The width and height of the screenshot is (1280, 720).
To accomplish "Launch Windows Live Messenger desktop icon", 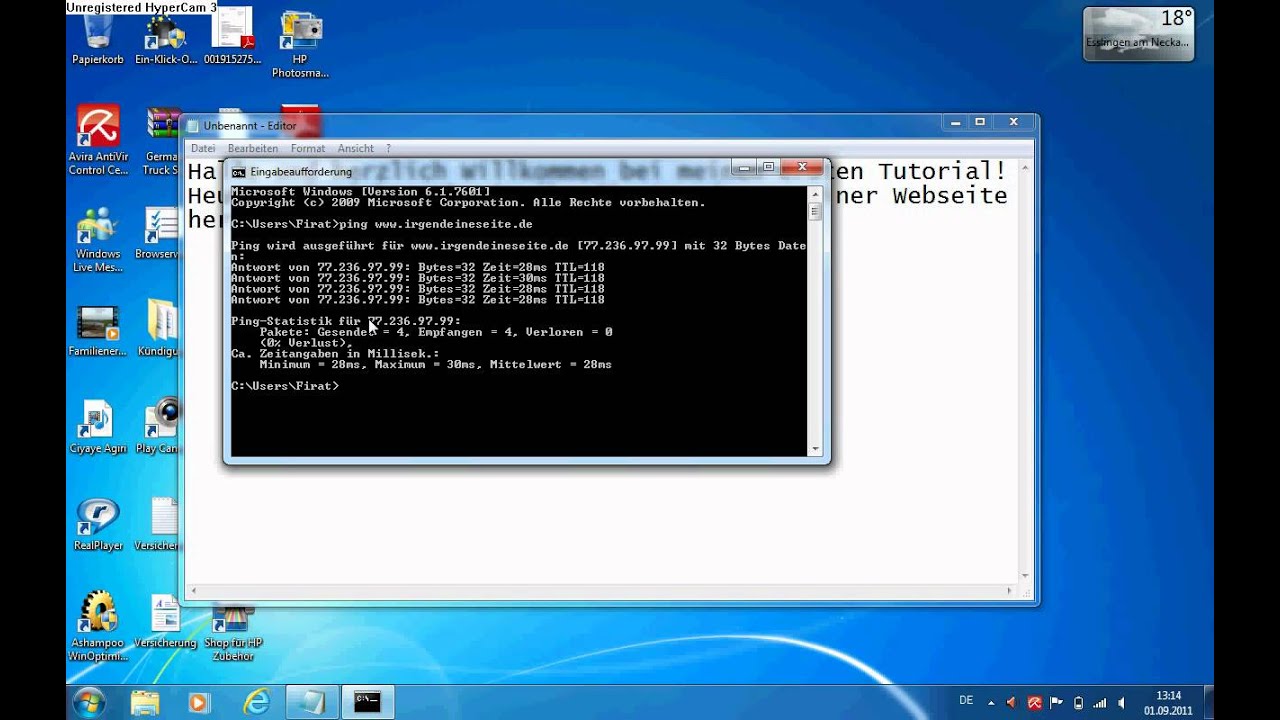I will click(x=98, y=240).
